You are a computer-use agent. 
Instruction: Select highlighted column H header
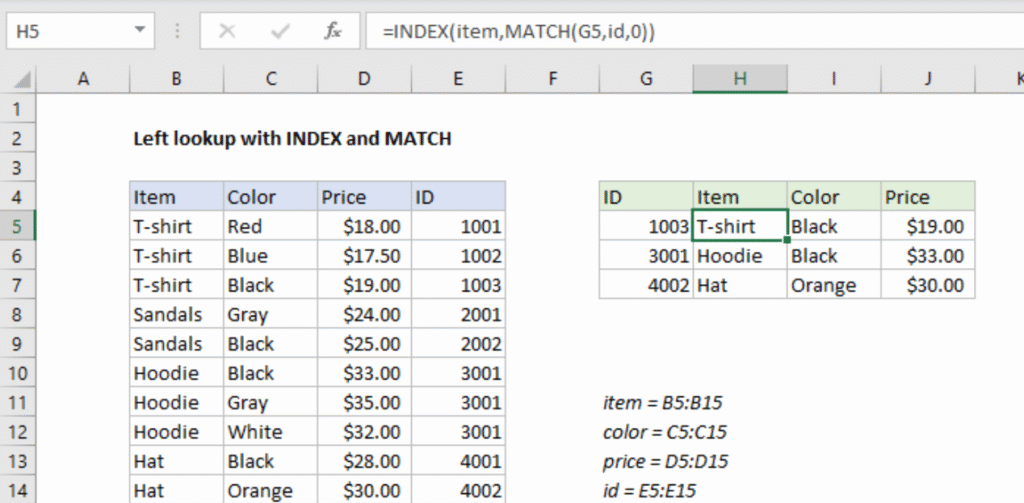click(x=740, y=79)
